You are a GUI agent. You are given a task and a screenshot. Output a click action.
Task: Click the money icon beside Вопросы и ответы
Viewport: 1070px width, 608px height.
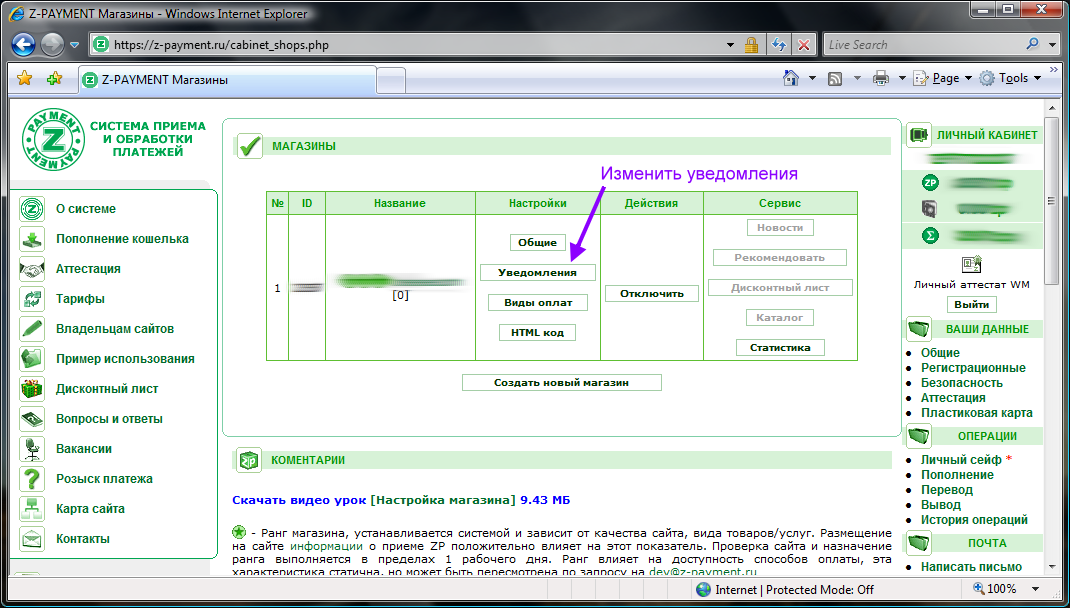pos(31,419)
